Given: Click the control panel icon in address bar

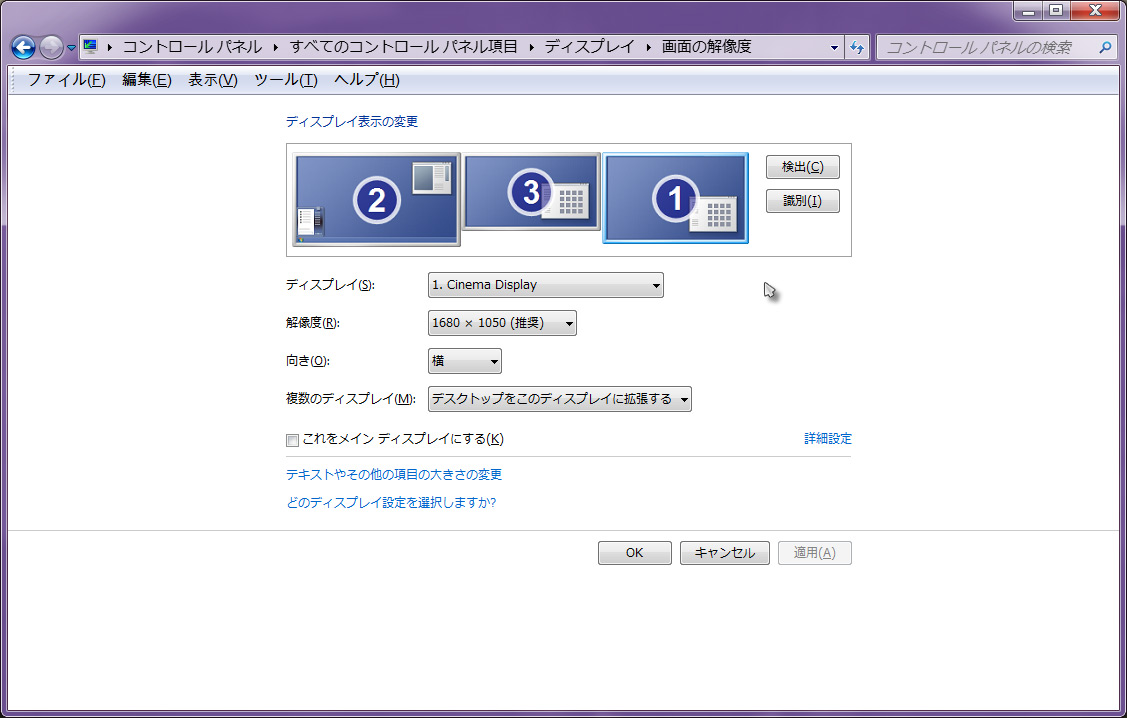Looking at the screenshot, I should (x=91, y=47).
